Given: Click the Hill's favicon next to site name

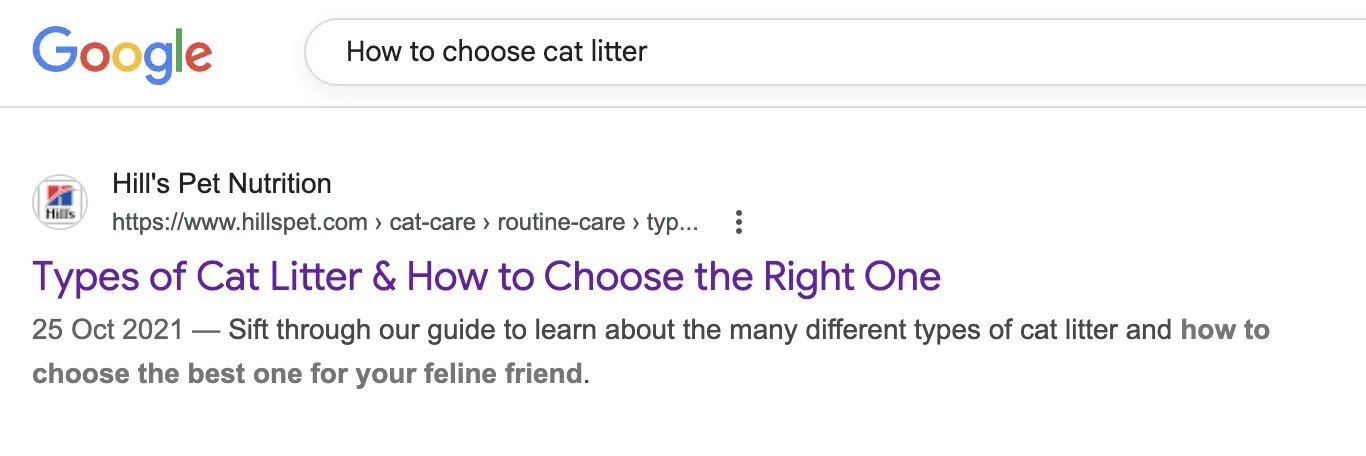Looking at the screenshot, I should pos(59,202).
